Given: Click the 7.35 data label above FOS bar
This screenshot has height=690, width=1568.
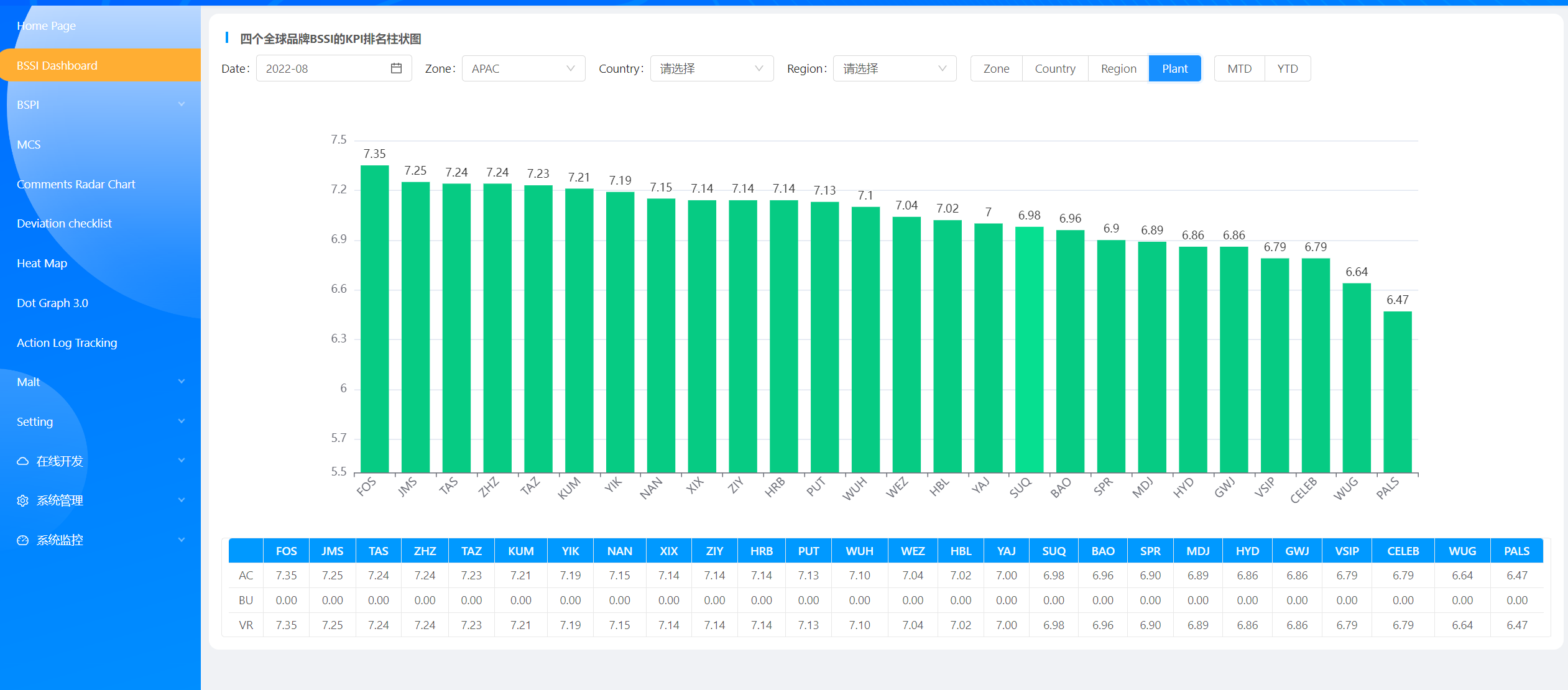Looking at the screenshot, I should point(374,154).
